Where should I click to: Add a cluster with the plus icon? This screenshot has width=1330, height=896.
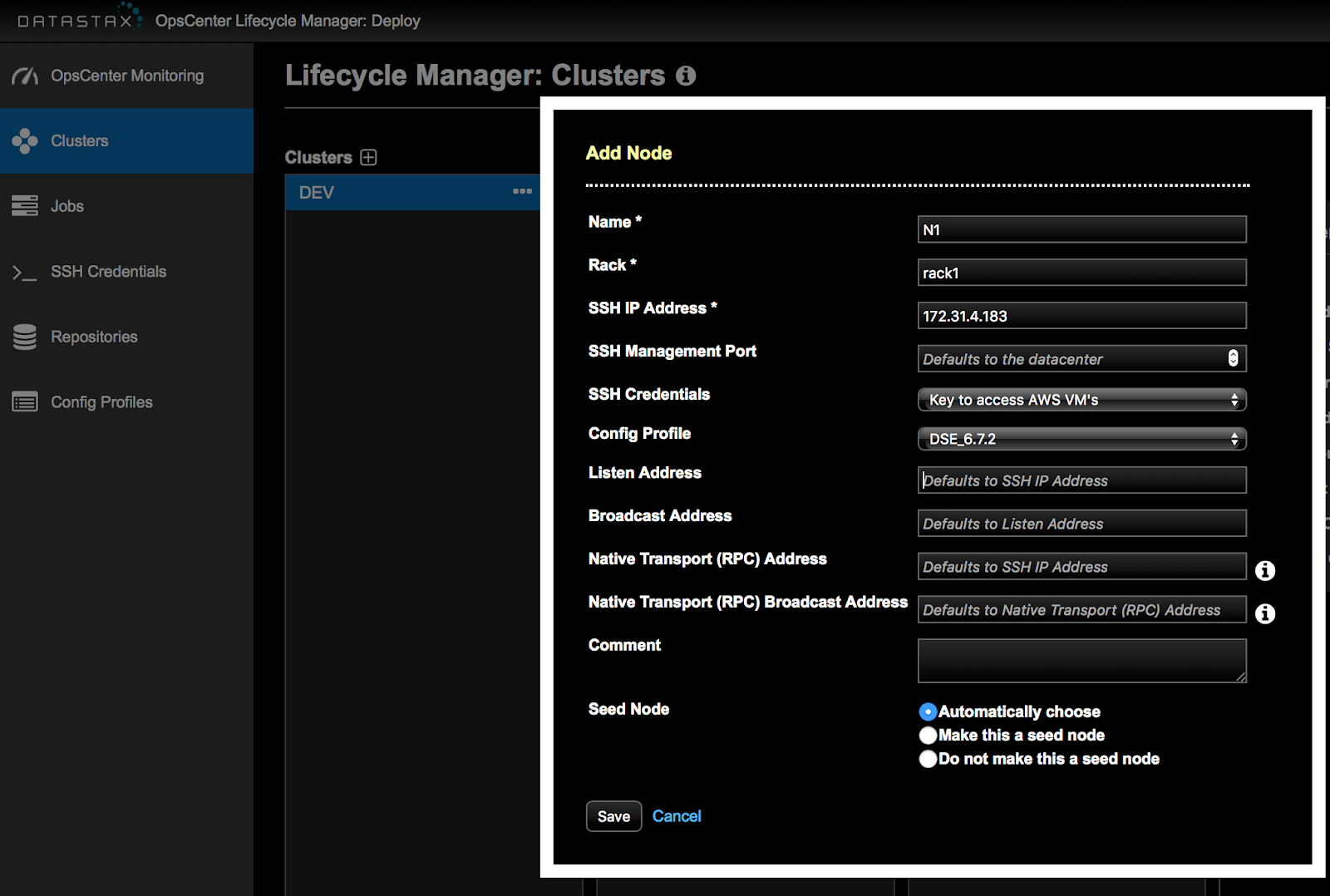pos(369,157)
